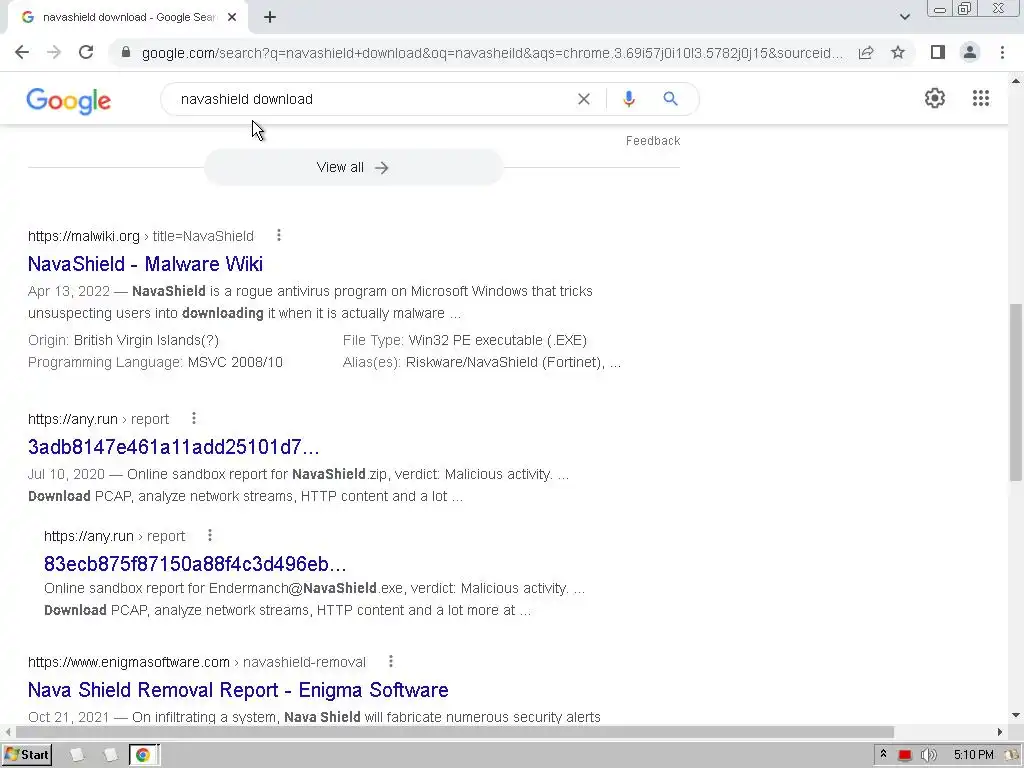Share this page from the address bar
The image size is (1024, 768).
(866, 52)
